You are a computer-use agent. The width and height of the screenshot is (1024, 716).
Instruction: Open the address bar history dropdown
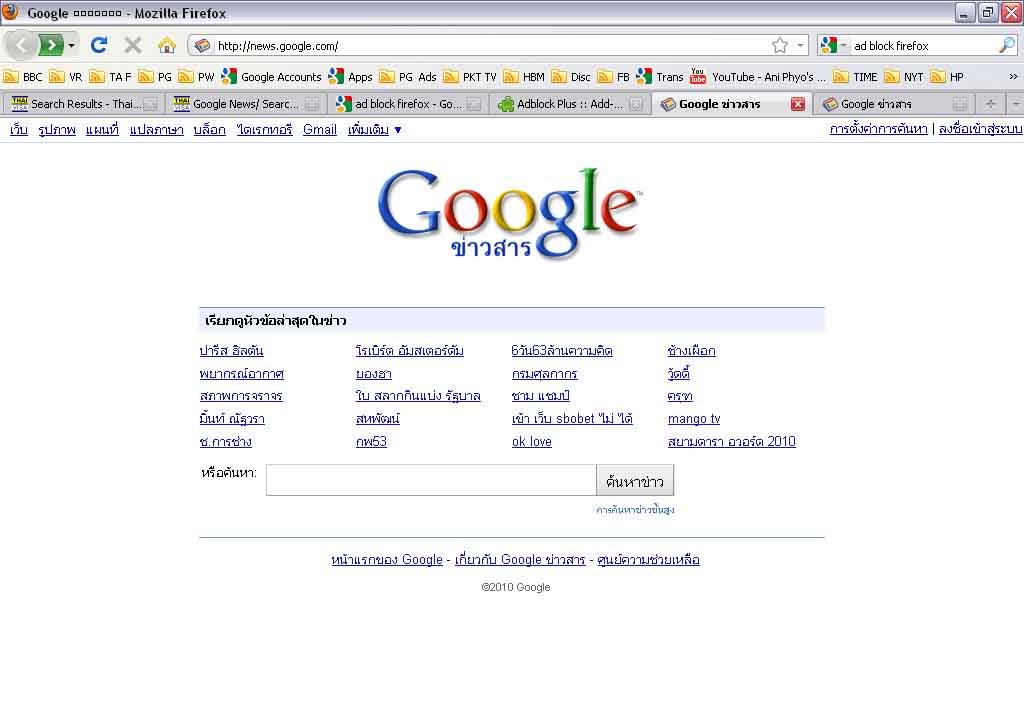(800, 45)
